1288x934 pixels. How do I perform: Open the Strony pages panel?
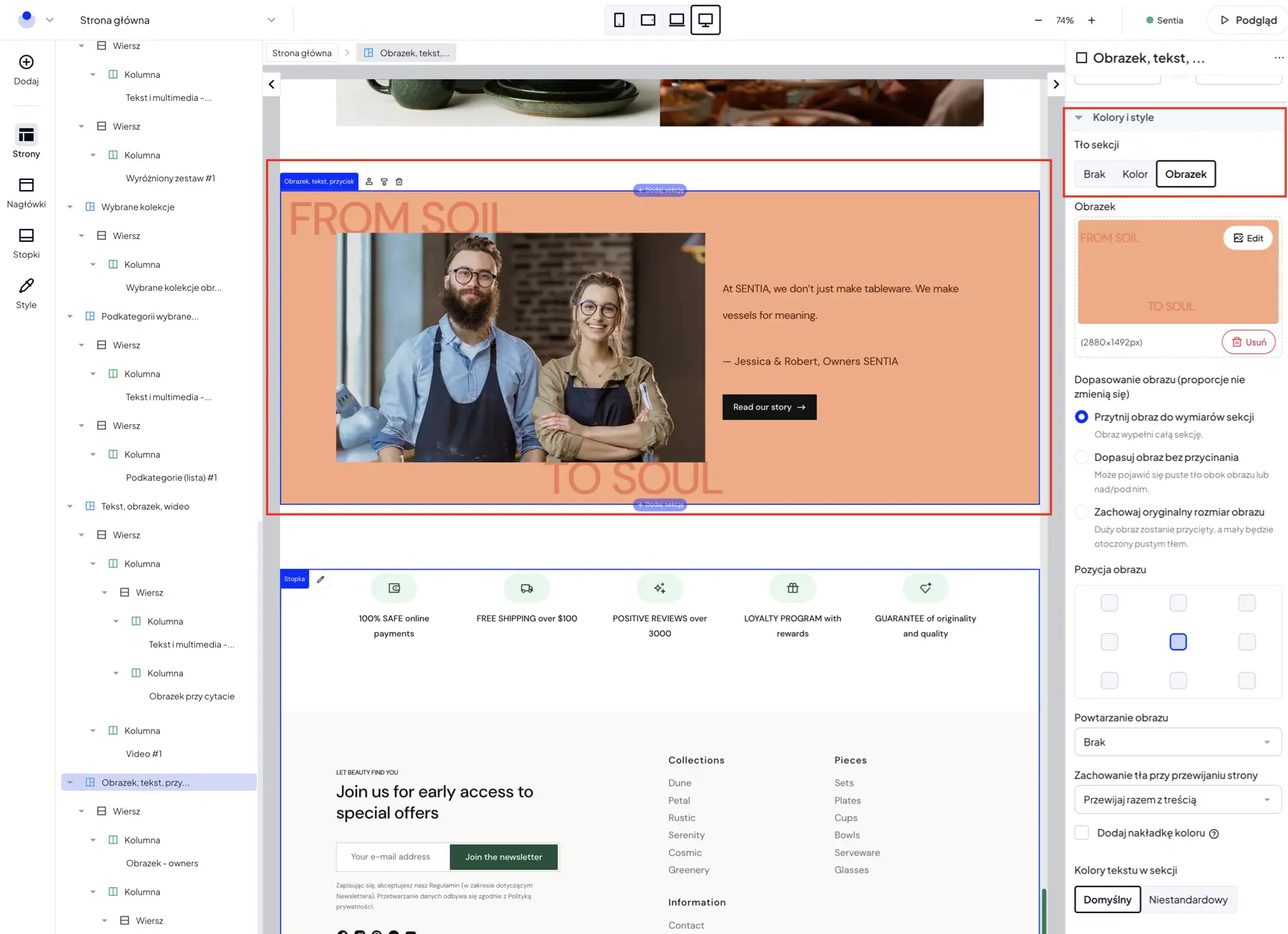(26, 142)
